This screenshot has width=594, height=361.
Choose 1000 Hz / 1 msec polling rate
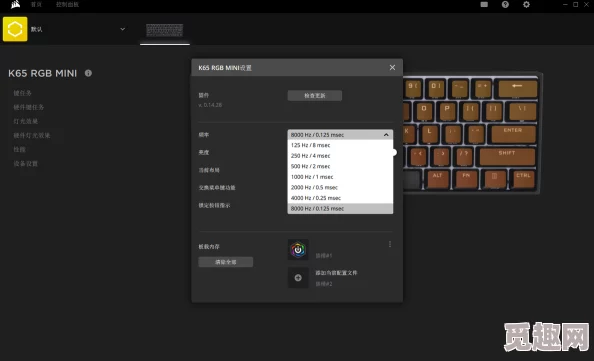pos(340,177)
